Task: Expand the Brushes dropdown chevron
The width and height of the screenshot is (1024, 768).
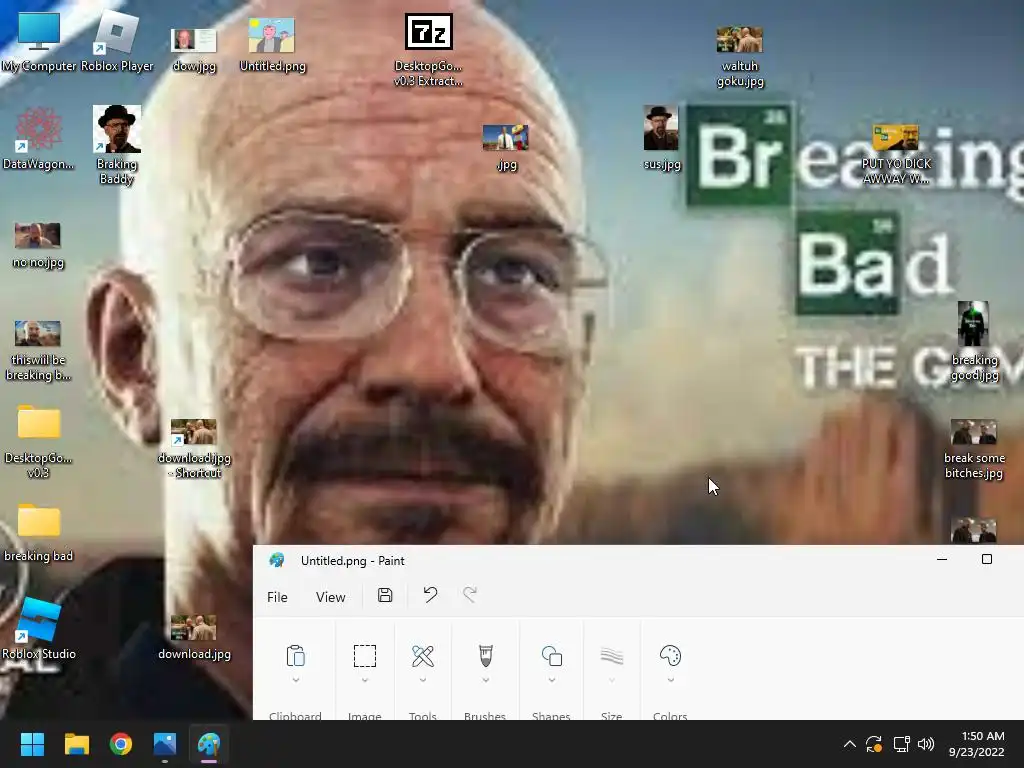Action: click(485, 680)
